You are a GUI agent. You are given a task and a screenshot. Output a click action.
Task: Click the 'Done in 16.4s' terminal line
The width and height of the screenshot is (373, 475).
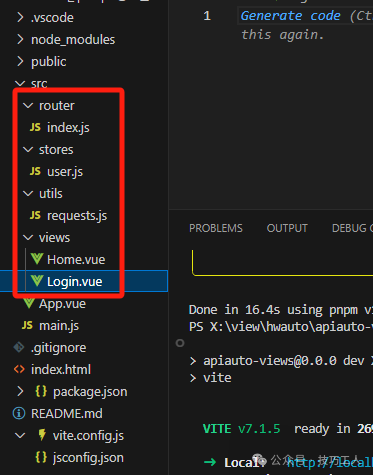281,310
